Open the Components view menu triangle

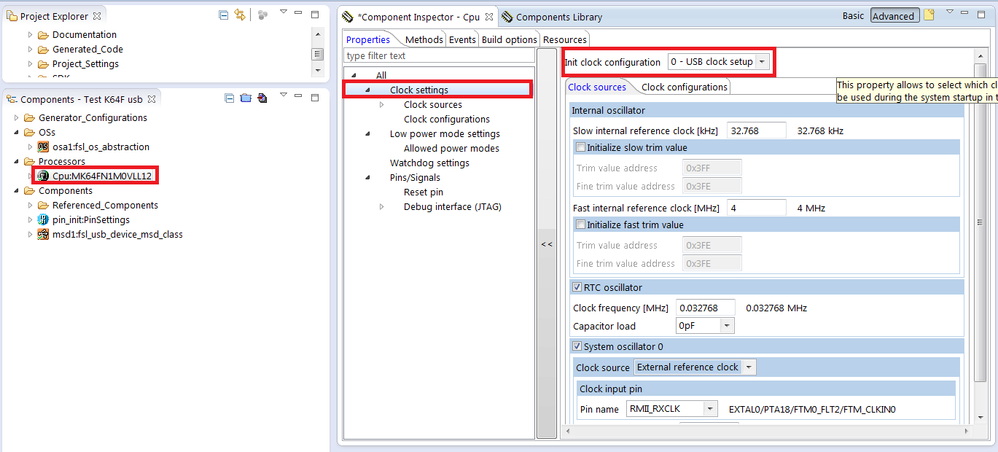click(x=284, y=96)
